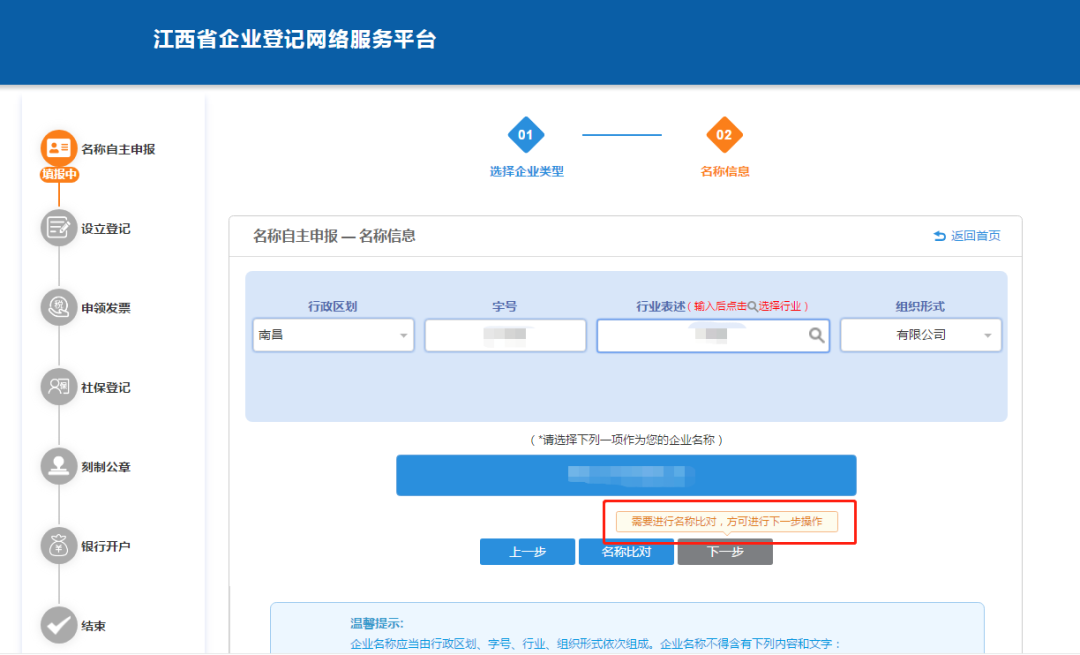
Task: Select the blue suggested company name bar
Action: [x=626, y=475]
